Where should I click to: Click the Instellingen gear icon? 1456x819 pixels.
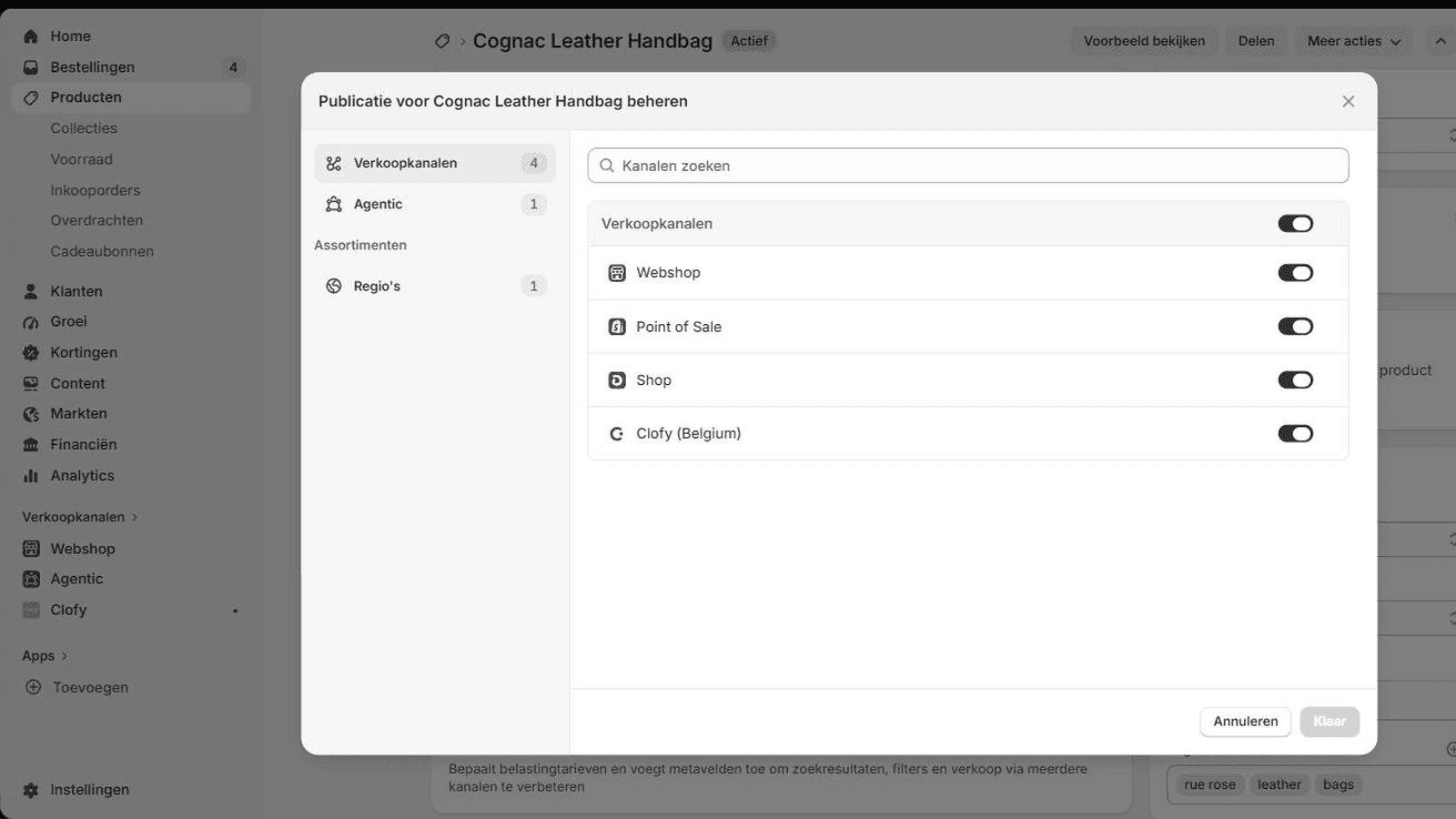point(31,790)
